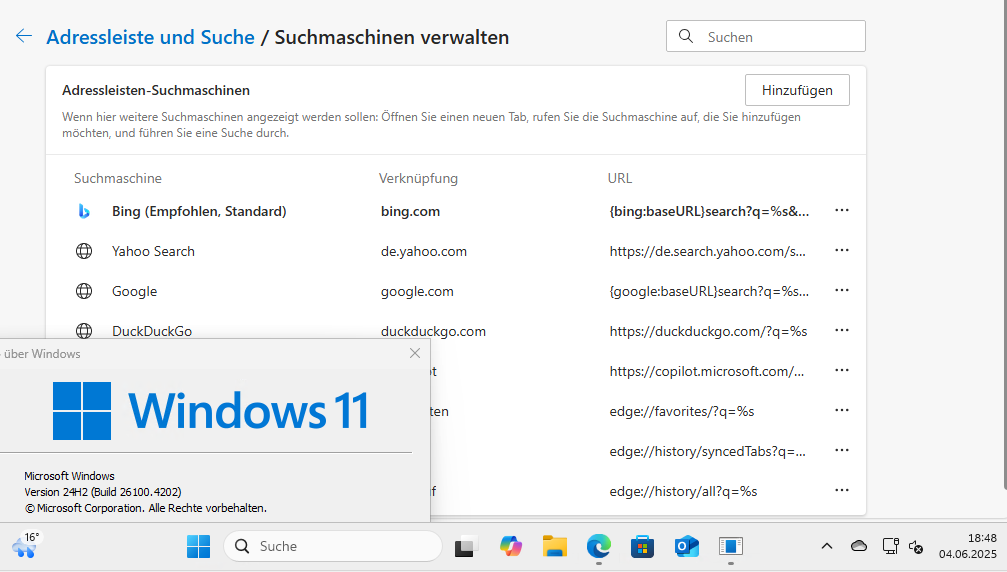Click the duckduckgo.com shortcut text
The image size is (1007, 572).
click(433, 331)
